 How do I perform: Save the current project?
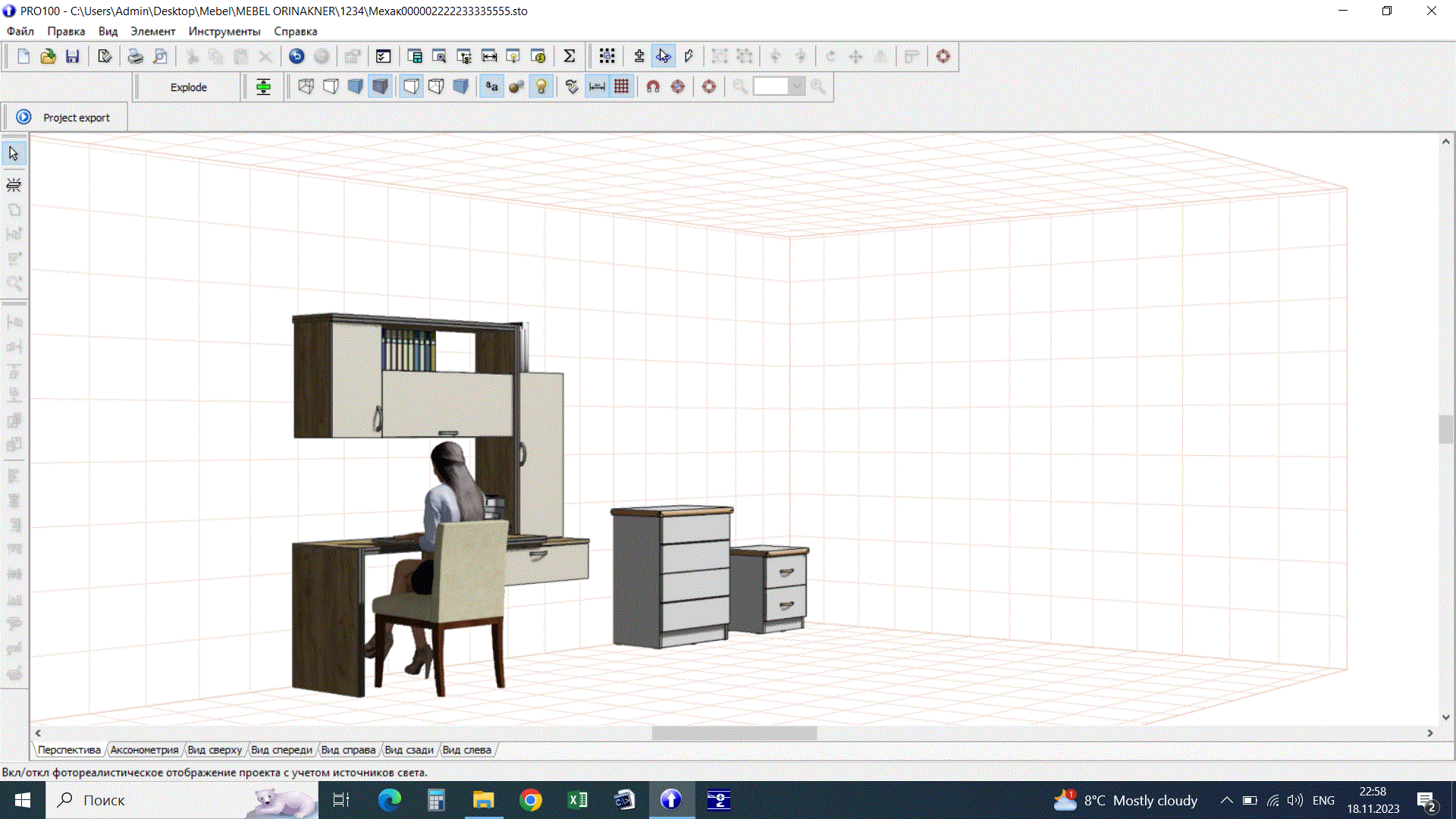point(73,56)
